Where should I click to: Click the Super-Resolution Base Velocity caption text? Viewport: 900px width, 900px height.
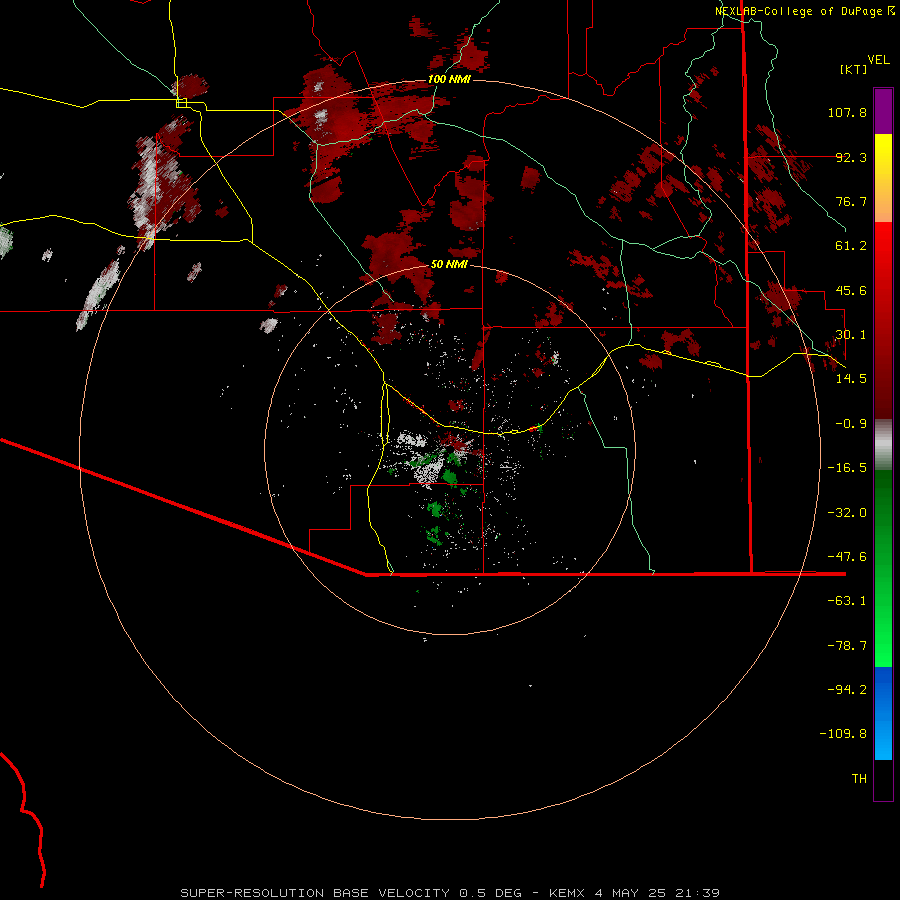449,893
